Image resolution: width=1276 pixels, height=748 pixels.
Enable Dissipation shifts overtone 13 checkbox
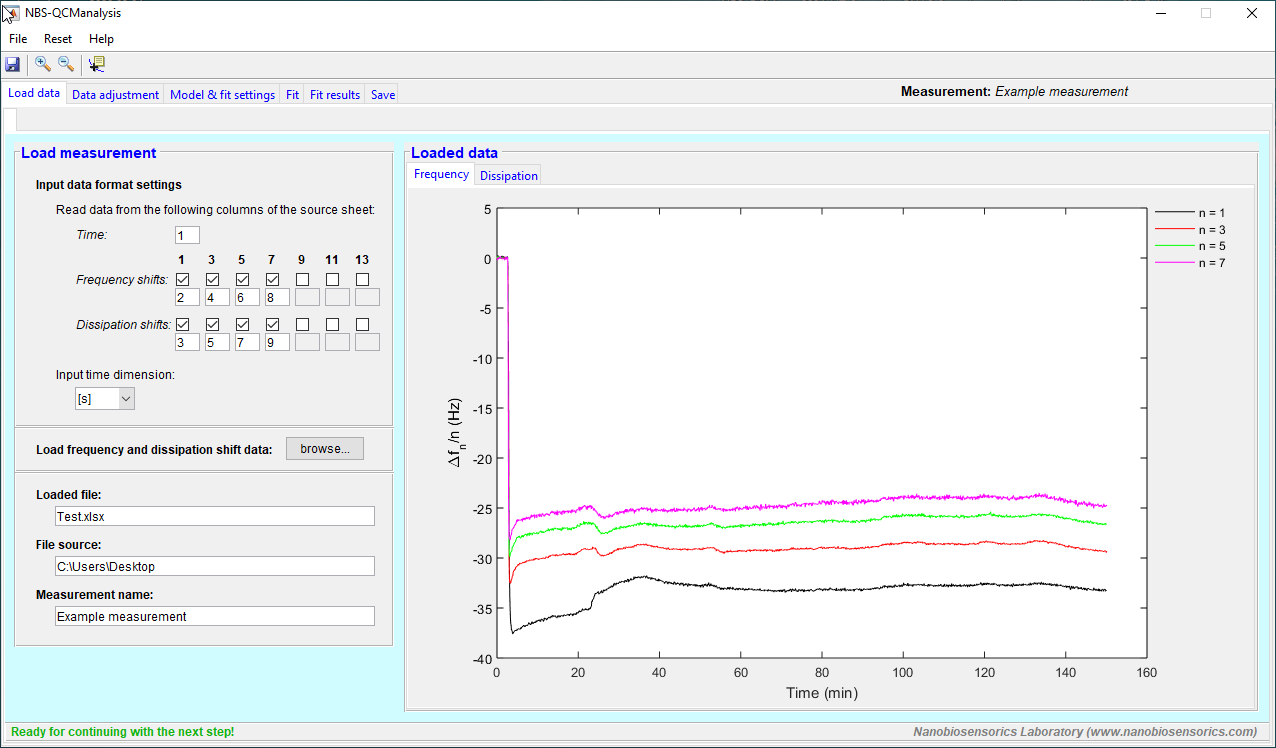(x=362, y=325)
